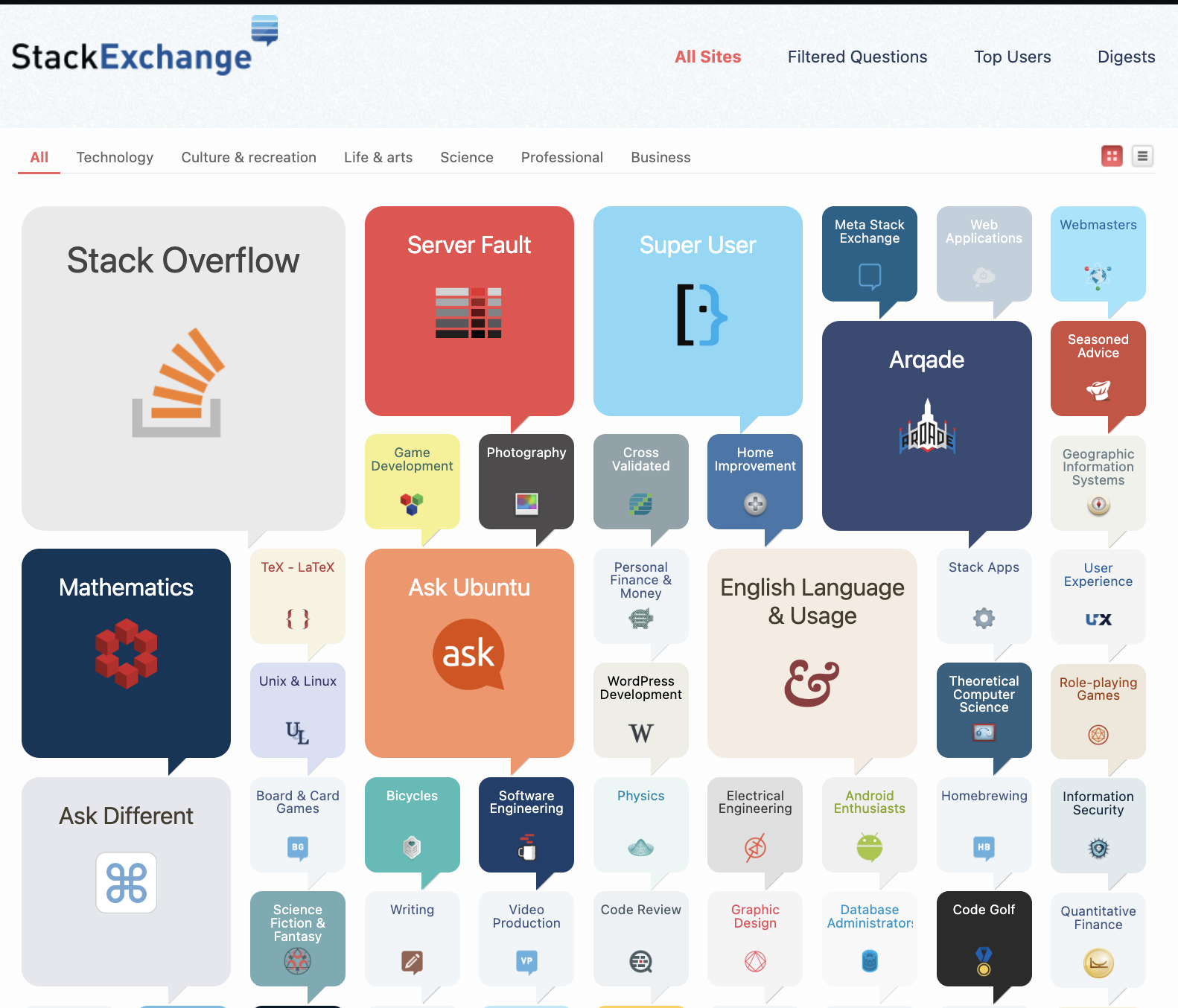Click the Webmasters globe icon
The height and width of the screenshot is (1008, 1178).
click(1098, 276)
